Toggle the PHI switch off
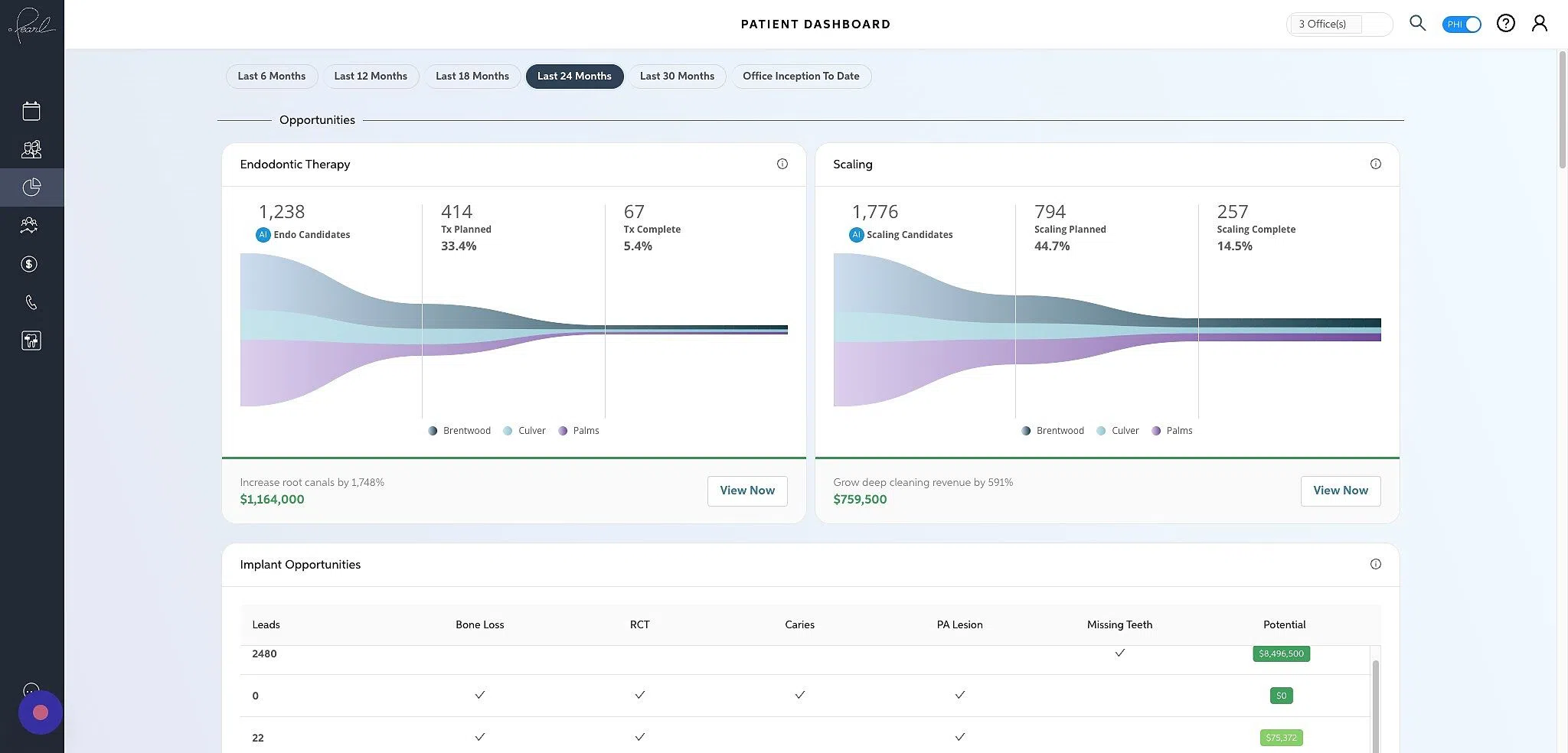Screen dimensions: 1568x753 pyautogui.click(x=1462, y=24)
